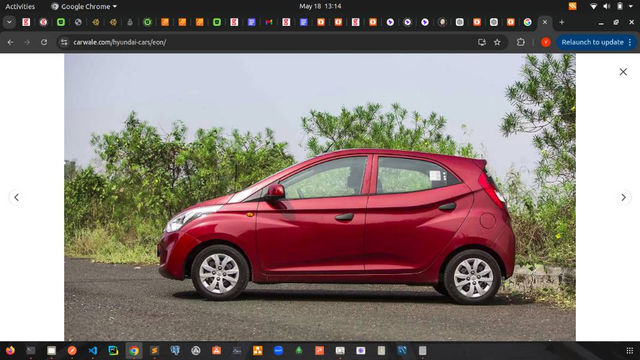
Task: Click the red Hyundai Eon photo
Action: (x=320, y=198)
